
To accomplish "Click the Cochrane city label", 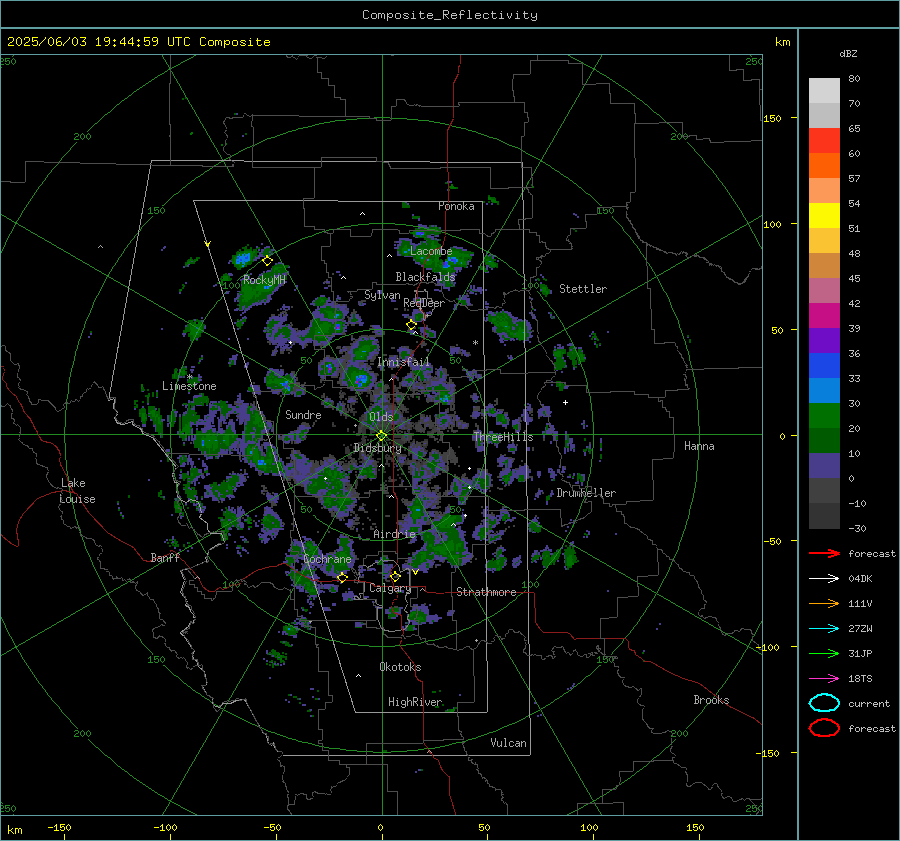I will (327, 559).
